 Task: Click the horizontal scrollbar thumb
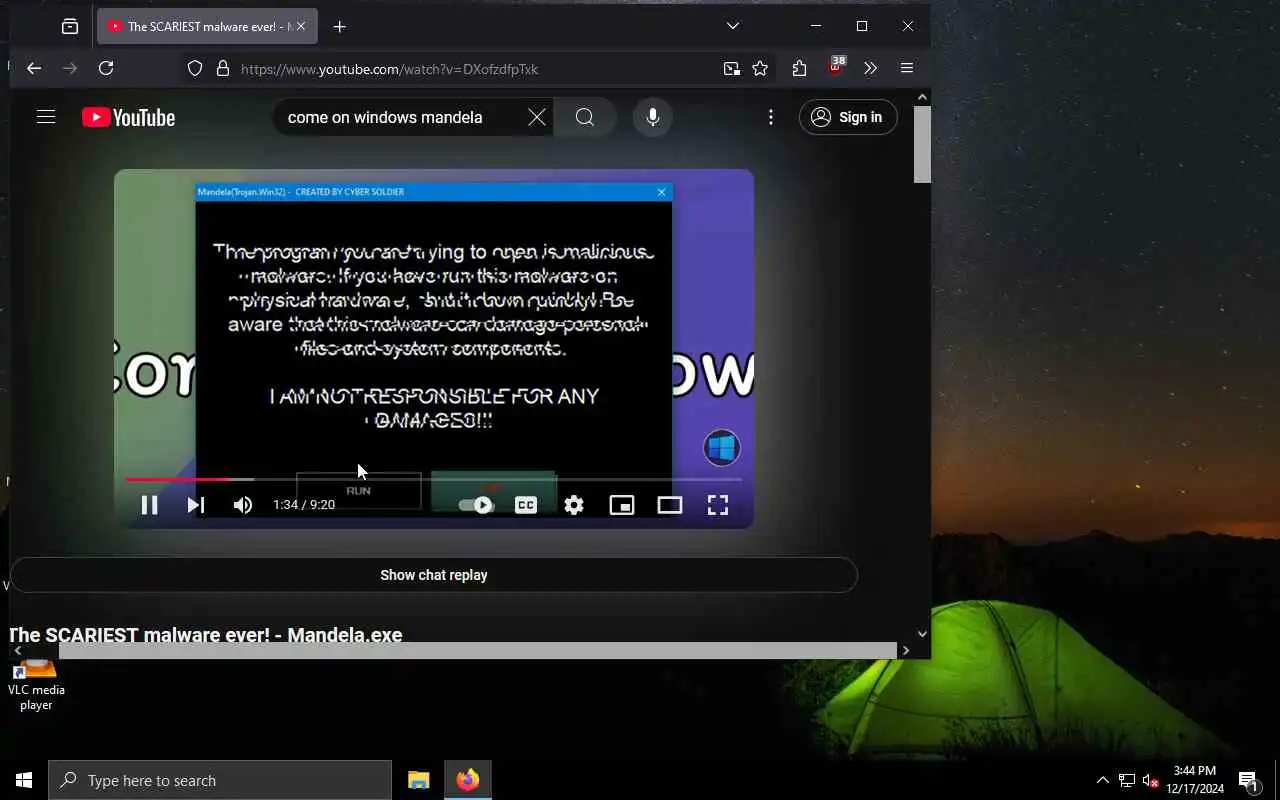pos(477,650)
